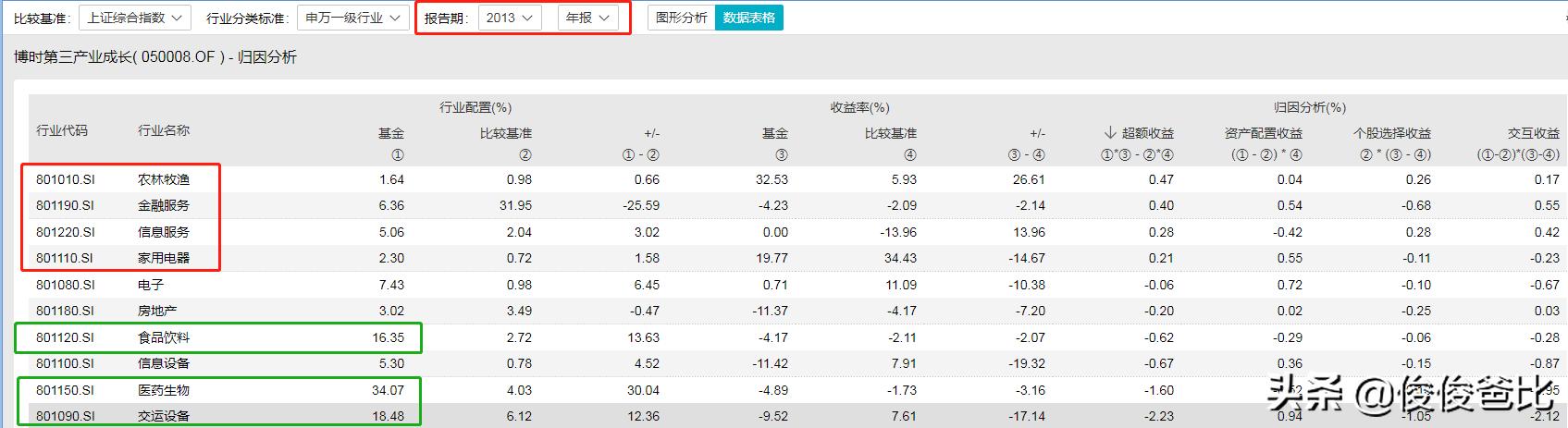Open the 申万一级行业 classification dropdown

point(353,18)
